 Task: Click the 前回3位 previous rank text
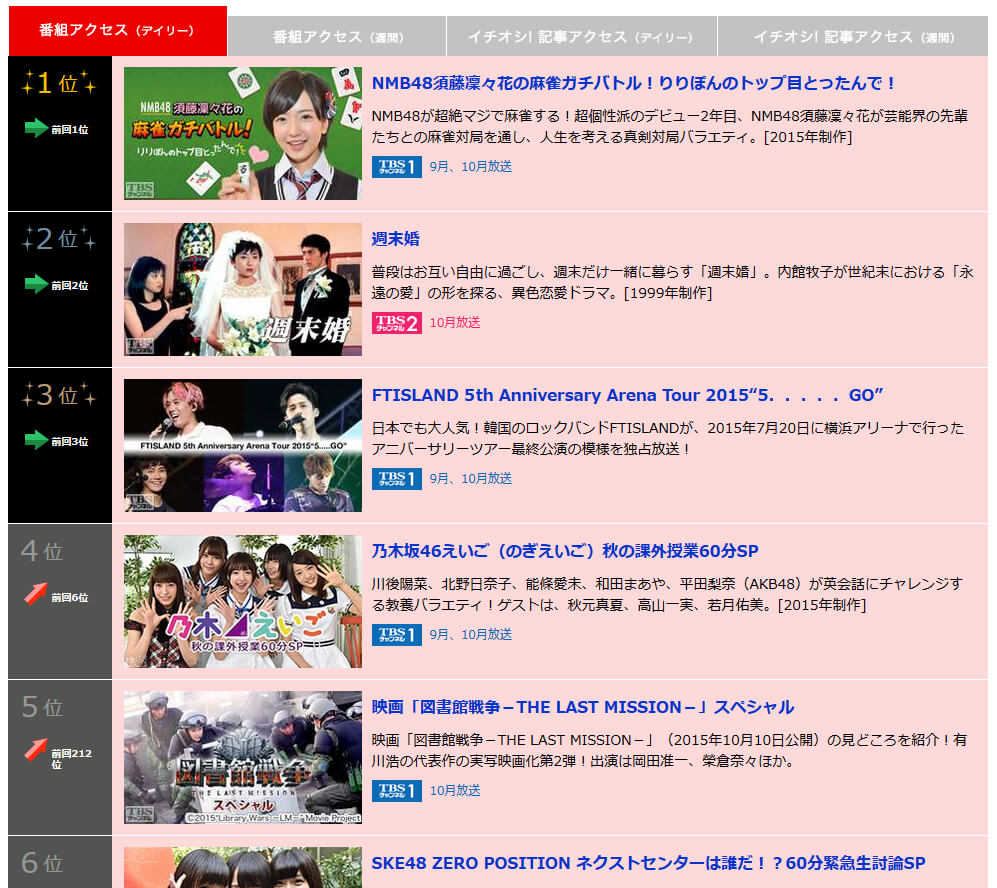70,442
